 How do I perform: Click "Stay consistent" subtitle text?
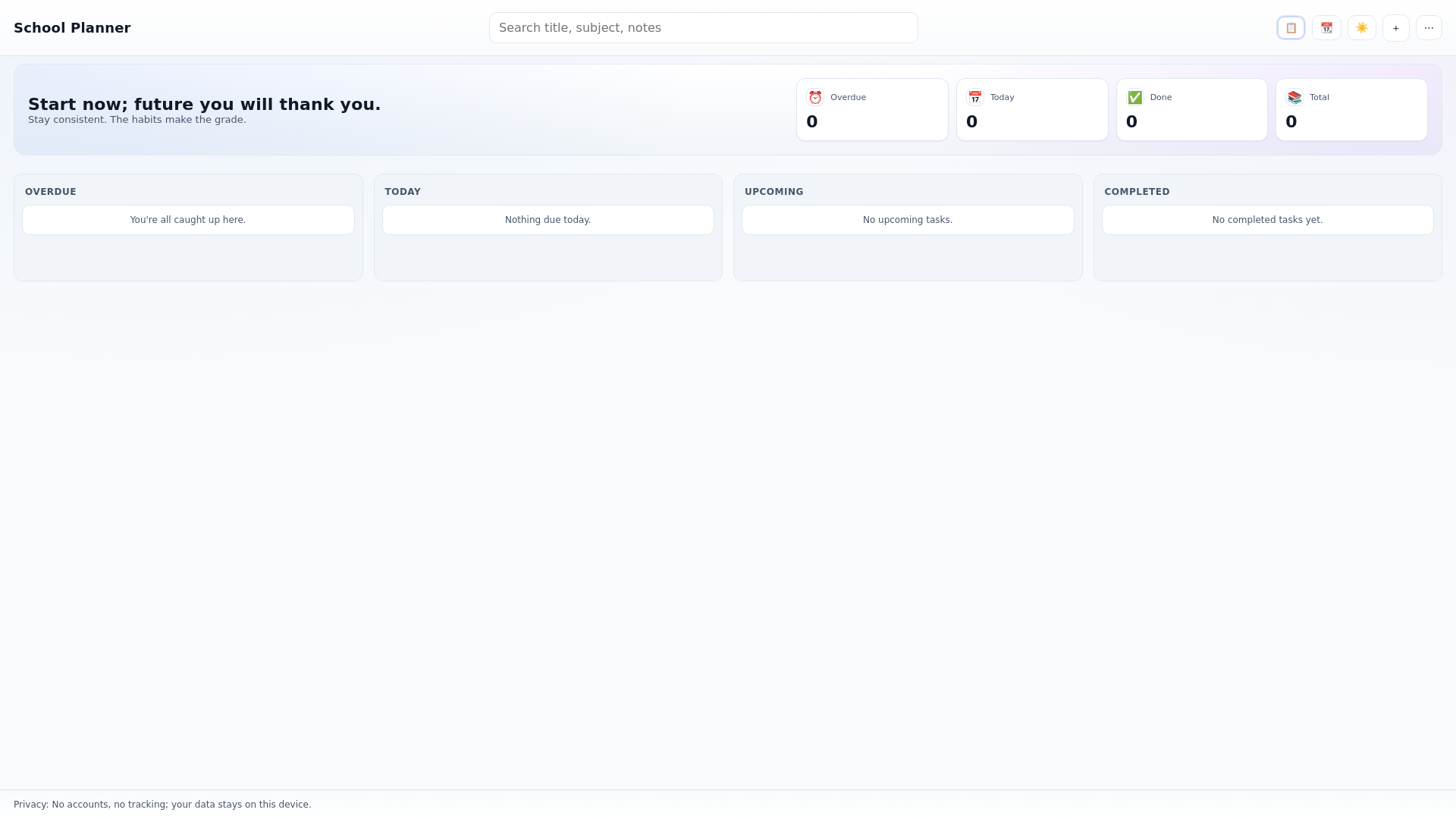pos(137,120)
